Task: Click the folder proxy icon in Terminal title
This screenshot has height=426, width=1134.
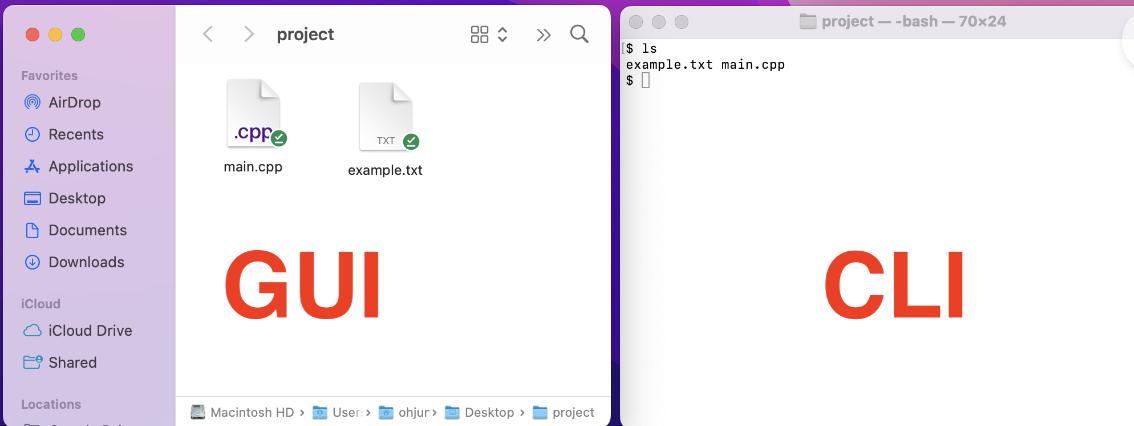Action: point(809,21)
